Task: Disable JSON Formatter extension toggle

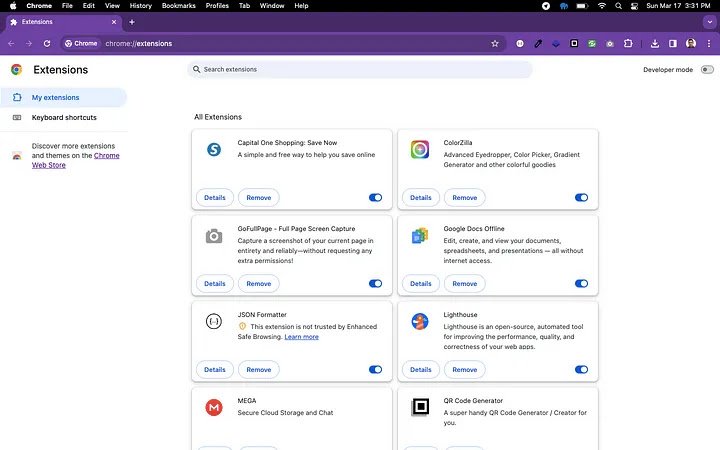Action: (375, 369)
